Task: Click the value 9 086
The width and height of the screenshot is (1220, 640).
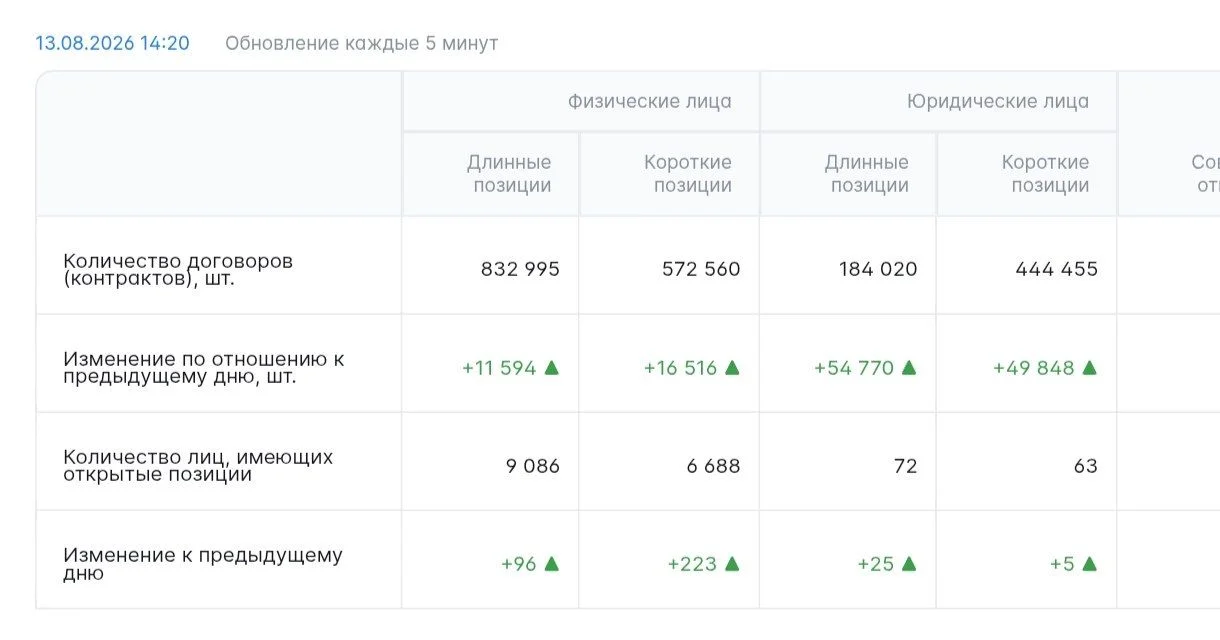Action: coord(533,465)
